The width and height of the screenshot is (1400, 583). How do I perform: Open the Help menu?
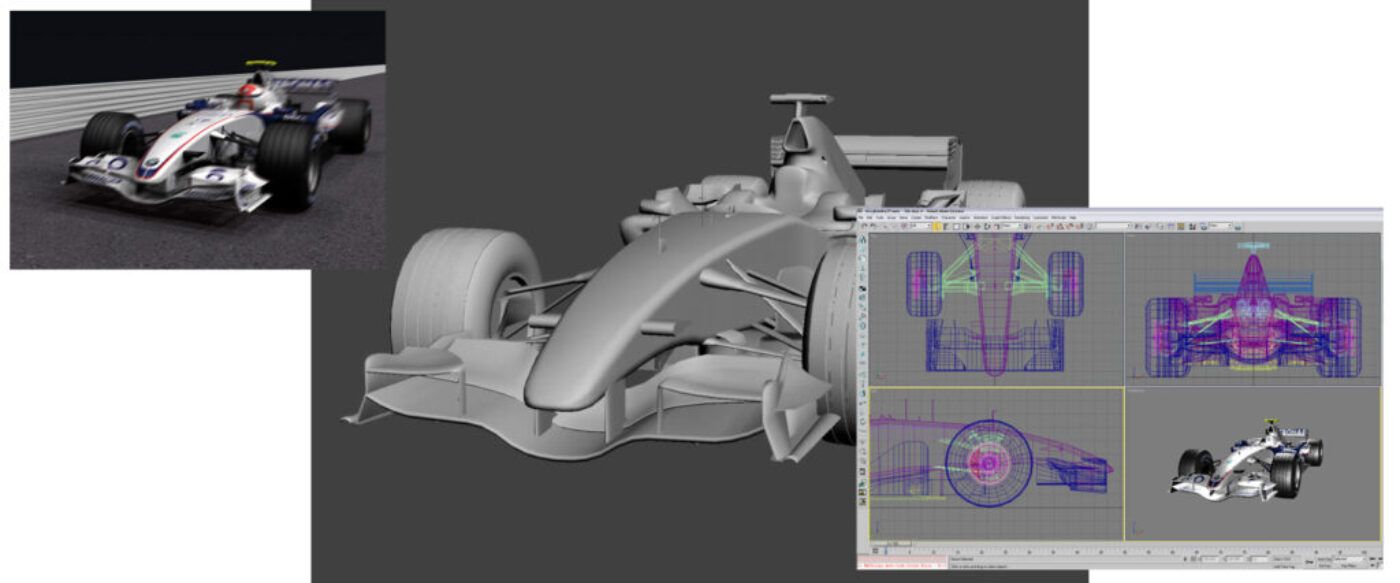1075,218
